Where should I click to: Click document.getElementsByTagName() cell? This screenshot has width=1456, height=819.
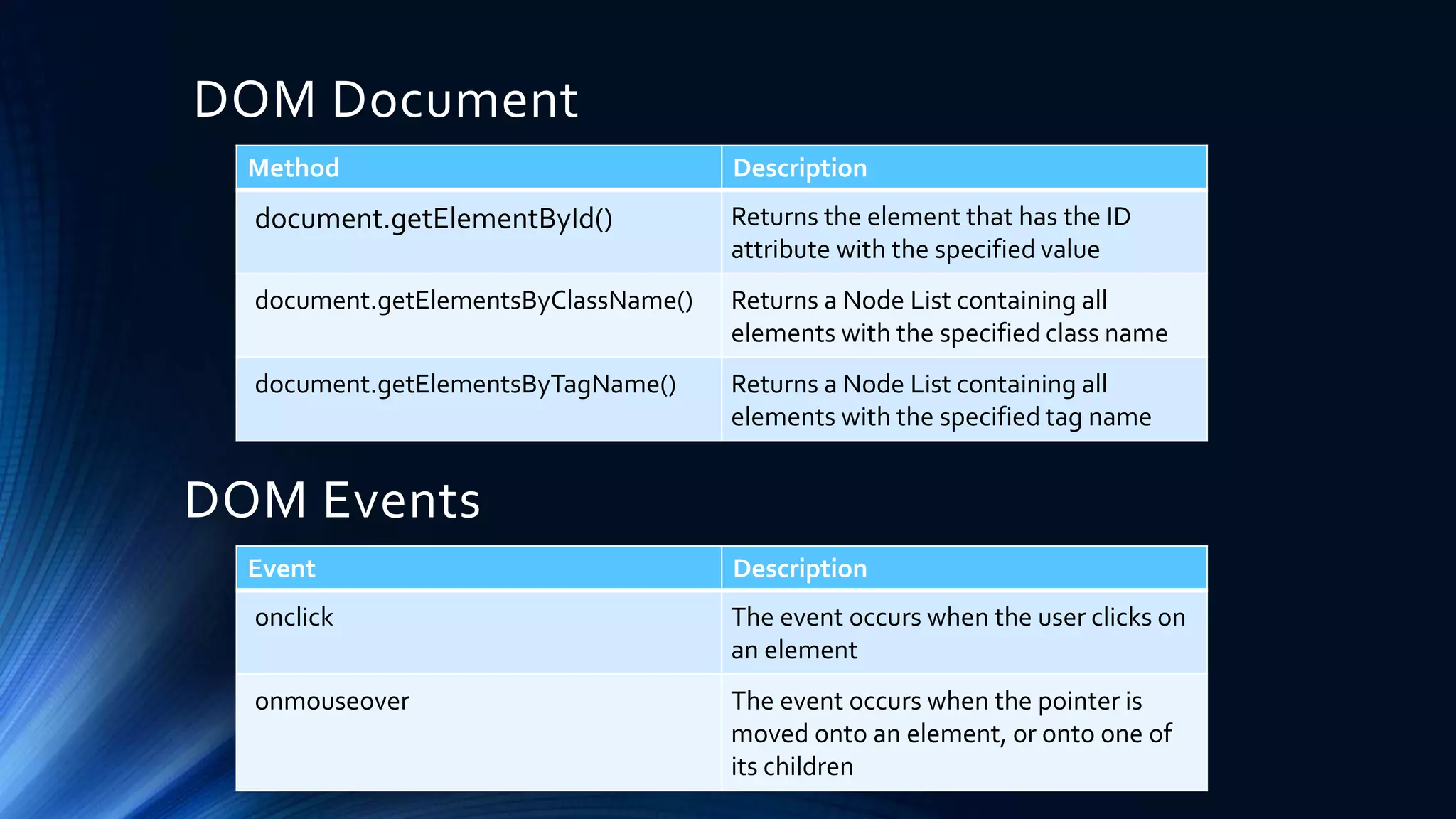point(466,385)
